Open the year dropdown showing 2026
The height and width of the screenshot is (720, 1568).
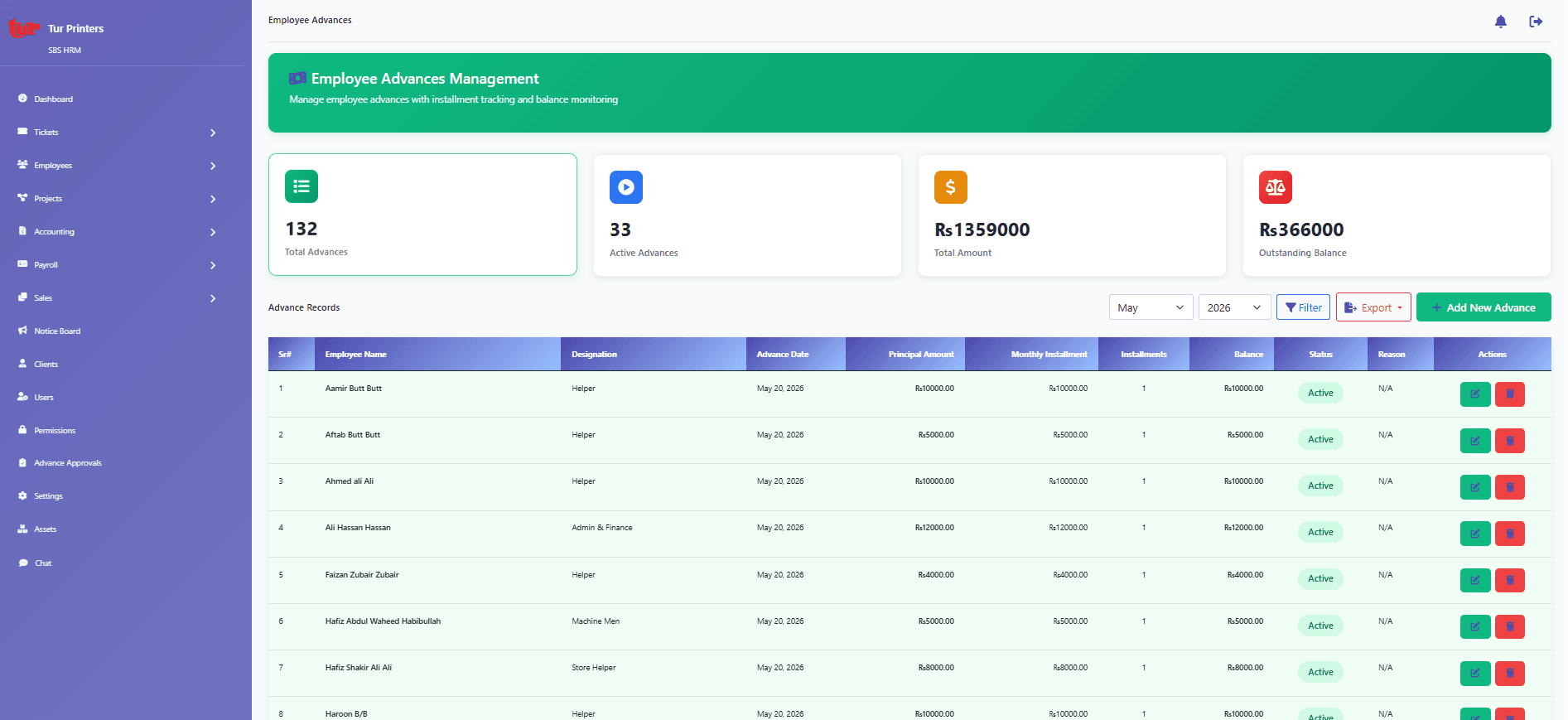pos(1234,307)
